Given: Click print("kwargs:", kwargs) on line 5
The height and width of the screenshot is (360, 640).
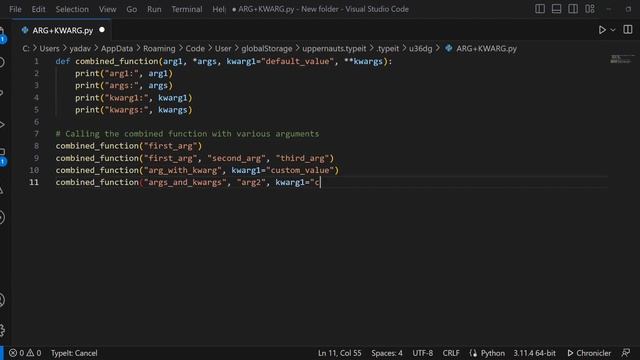Looking at the screenshot, I should click(133, 110).
